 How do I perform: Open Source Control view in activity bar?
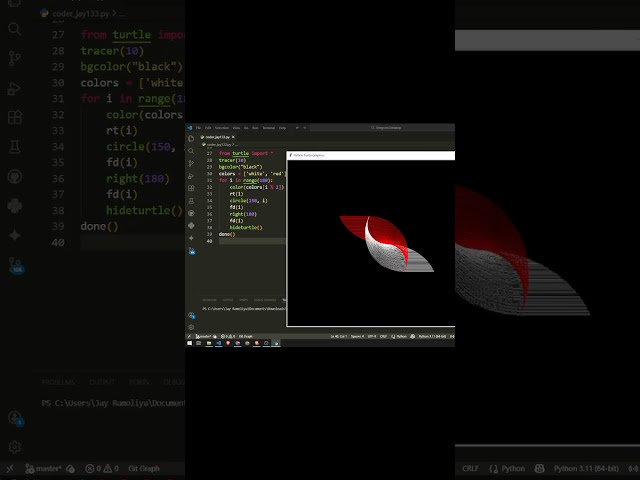[191, 164]
